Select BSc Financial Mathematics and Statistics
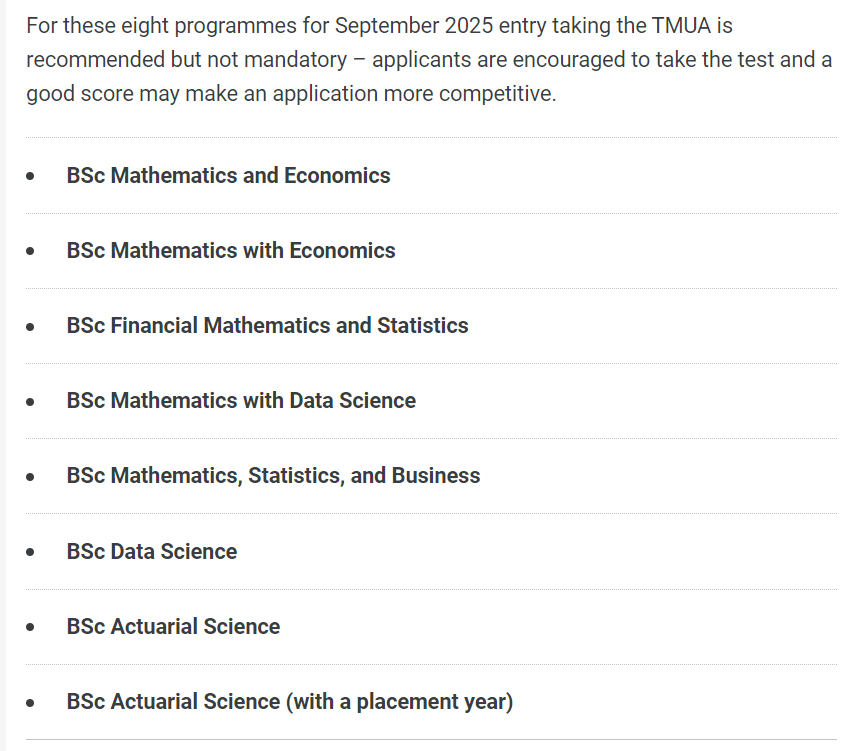 tap(267, 326)
